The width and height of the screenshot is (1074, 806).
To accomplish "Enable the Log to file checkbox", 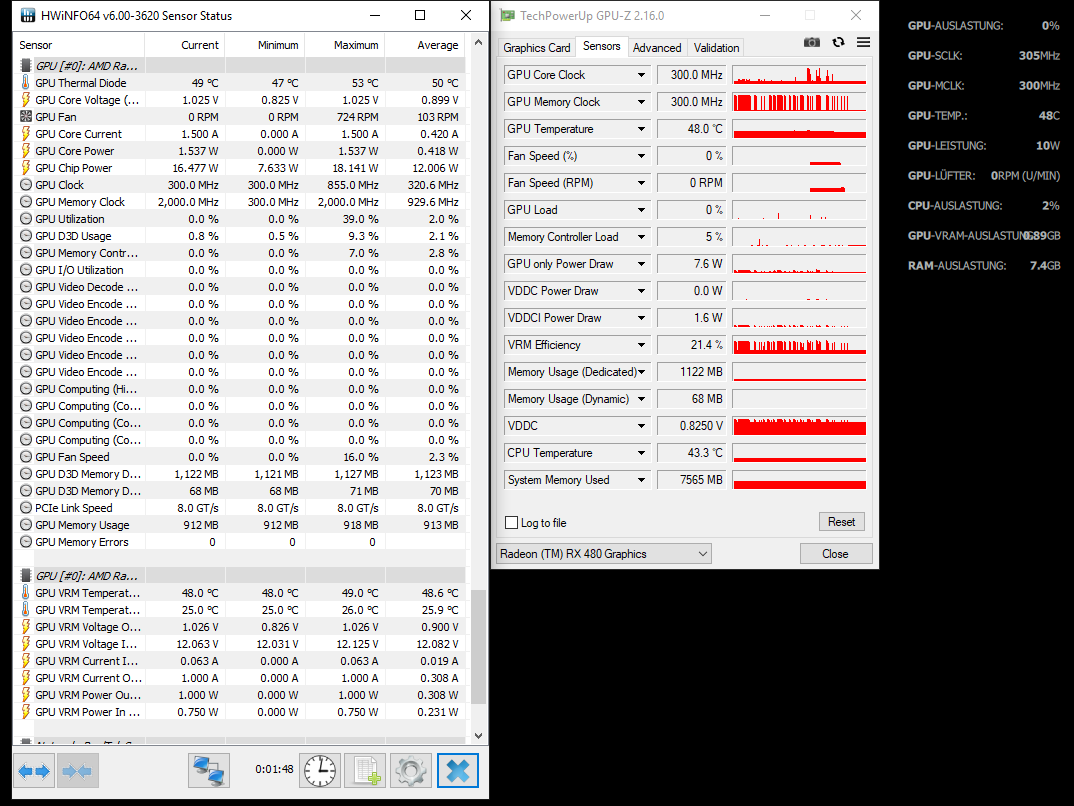I will coord(511,522).
